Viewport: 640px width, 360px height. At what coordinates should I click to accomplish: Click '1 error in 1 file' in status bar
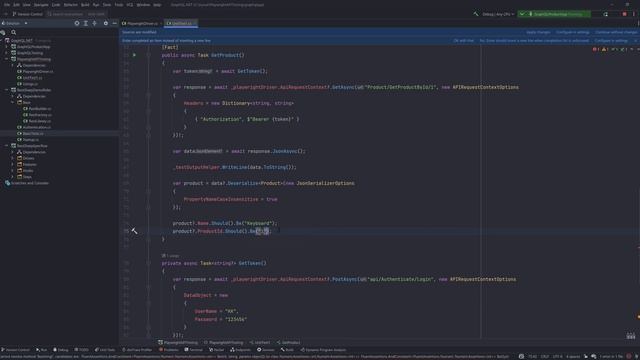[611, 356]
